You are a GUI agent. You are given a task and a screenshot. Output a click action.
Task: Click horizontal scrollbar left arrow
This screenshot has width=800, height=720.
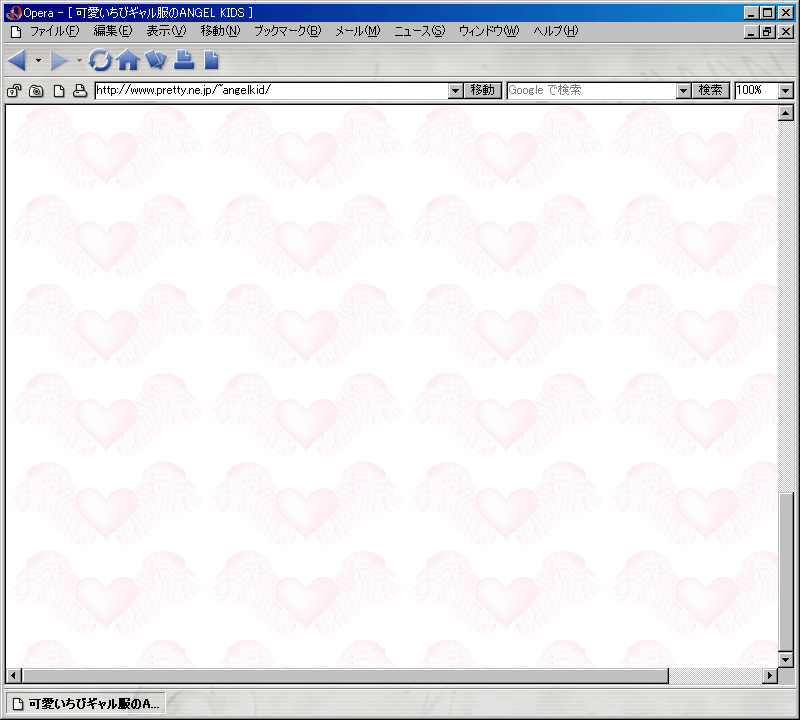coord(13,676)
